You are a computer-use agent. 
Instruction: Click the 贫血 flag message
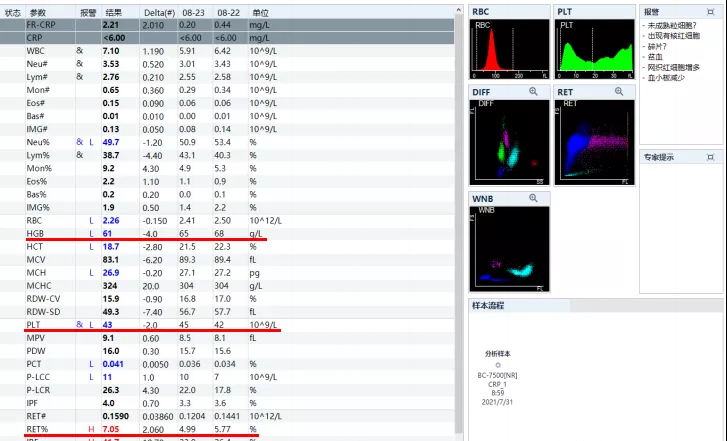655,57
